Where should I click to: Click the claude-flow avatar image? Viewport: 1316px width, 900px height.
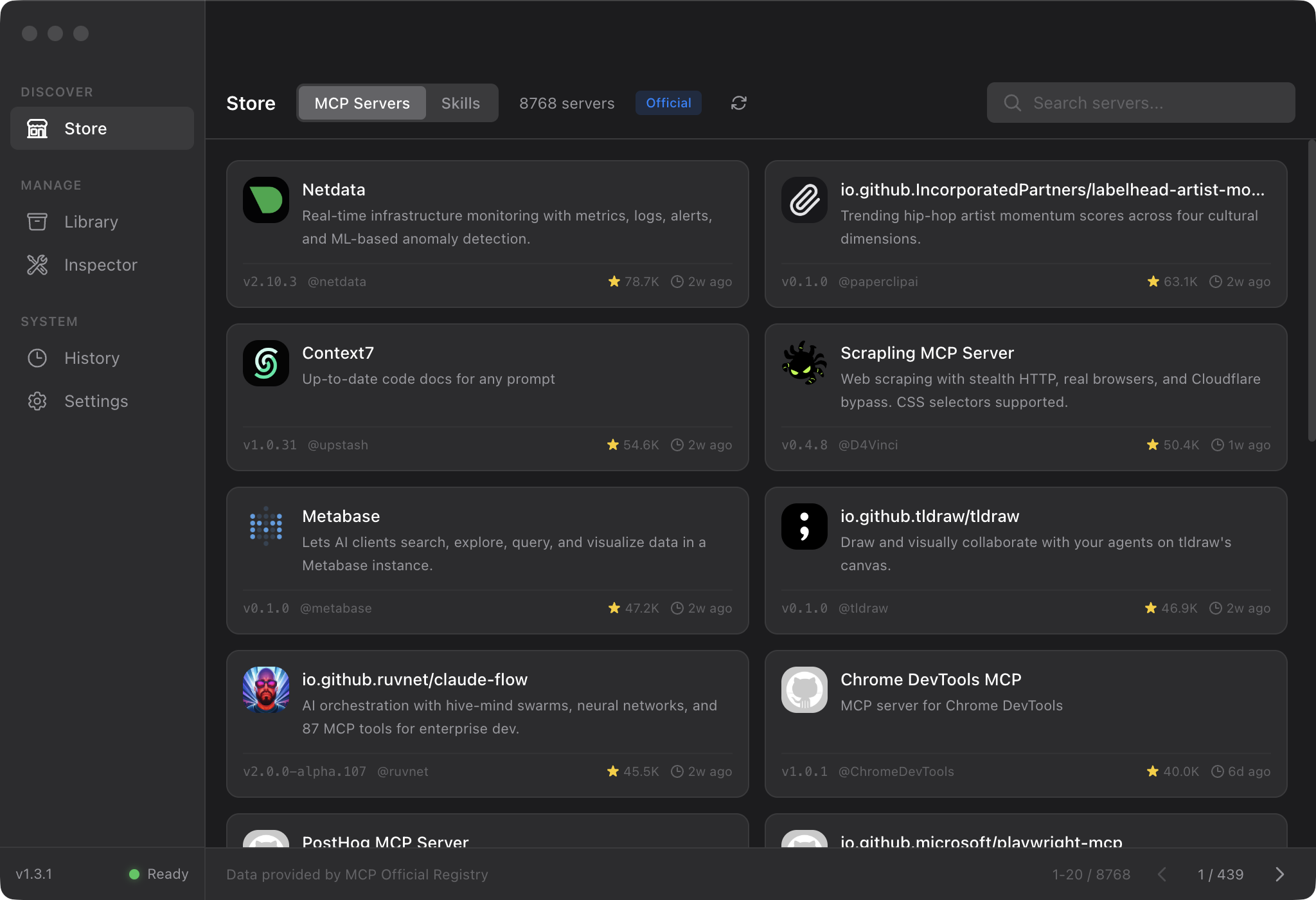click(x=266, y=690)
